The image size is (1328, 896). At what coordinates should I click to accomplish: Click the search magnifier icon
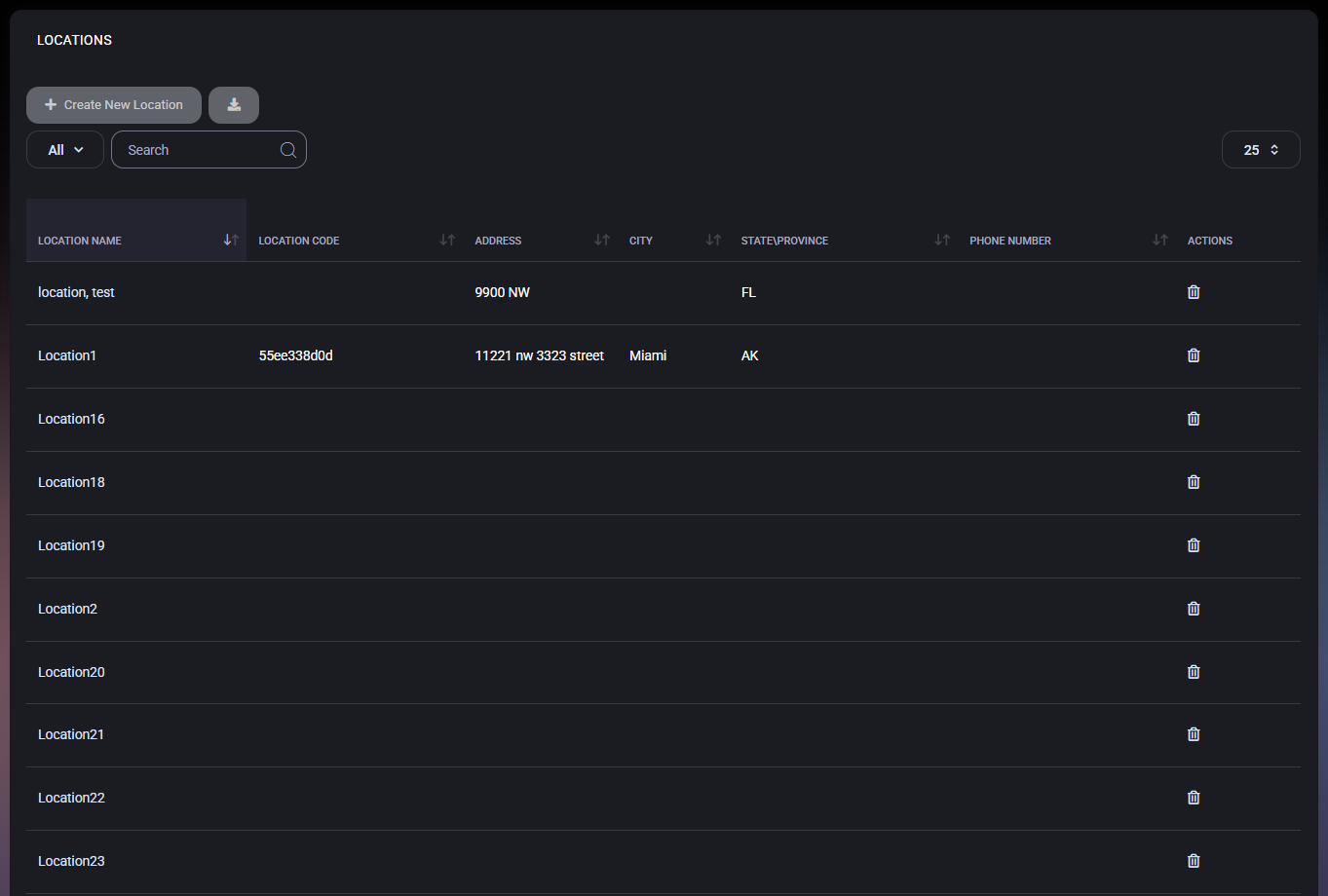click(x=288, y=150)
